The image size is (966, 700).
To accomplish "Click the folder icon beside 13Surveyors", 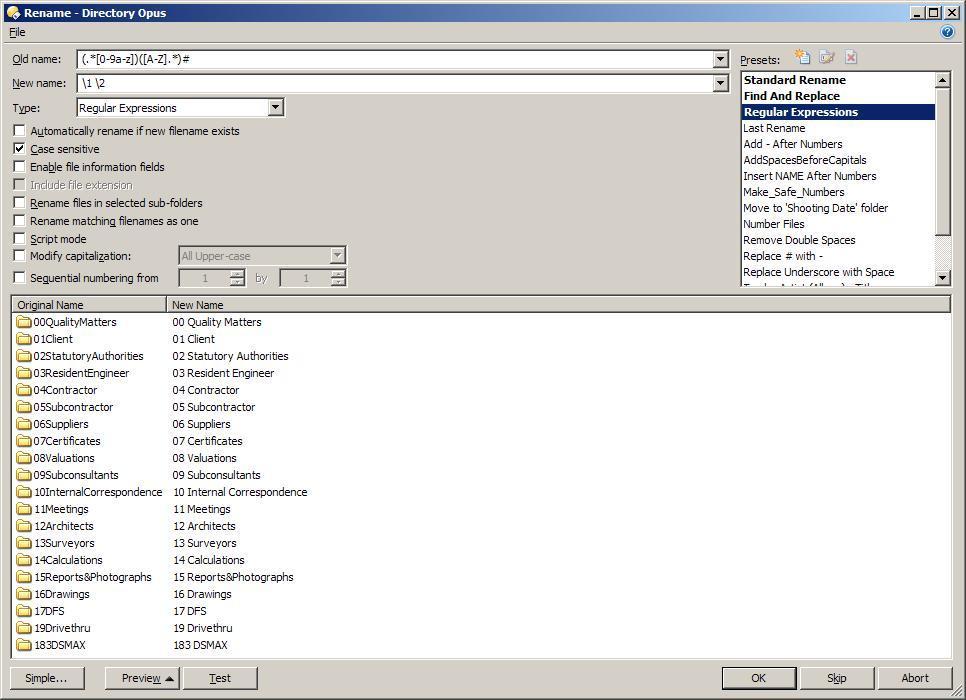I will pyautogui.click(x=24, y=543).
